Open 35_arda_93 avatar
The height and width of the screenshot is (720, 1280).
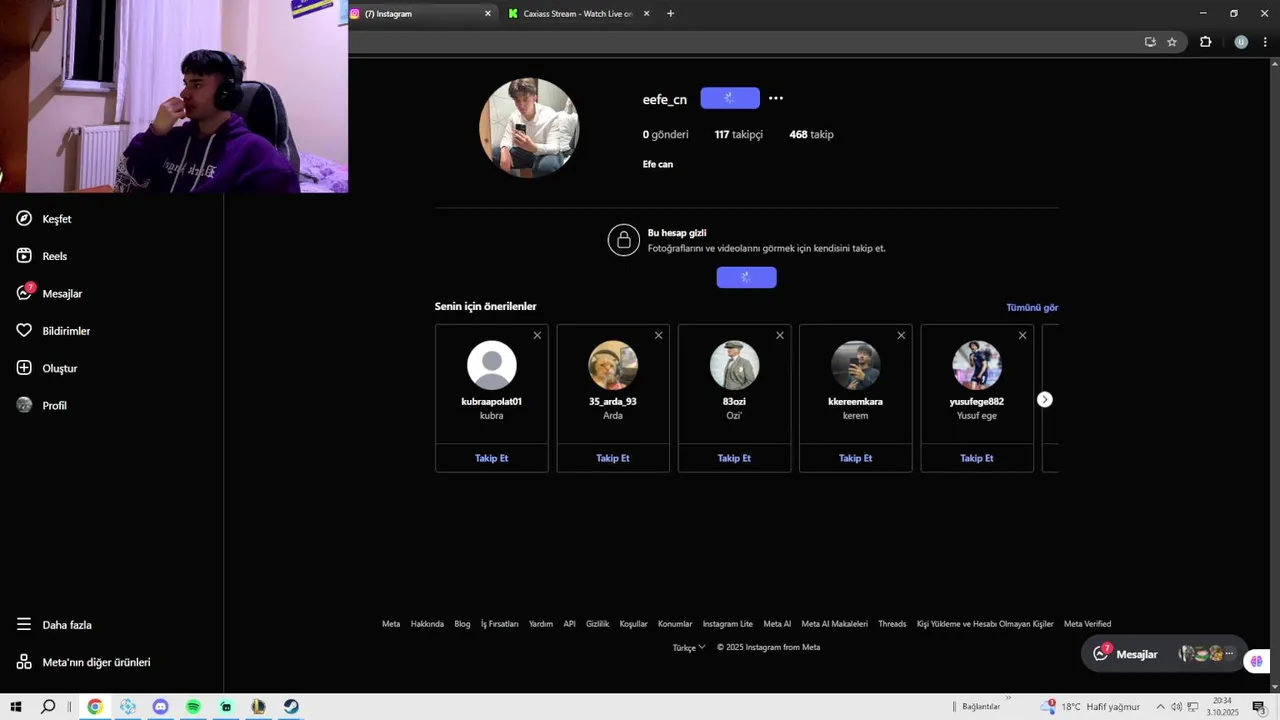tap(613, 365)
